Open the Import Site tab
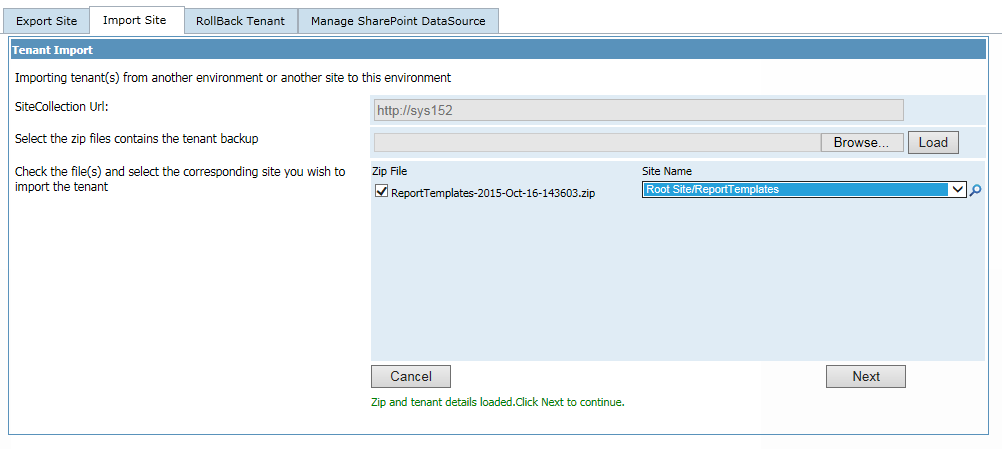The image size is (1002, 449). pos(134,20)
